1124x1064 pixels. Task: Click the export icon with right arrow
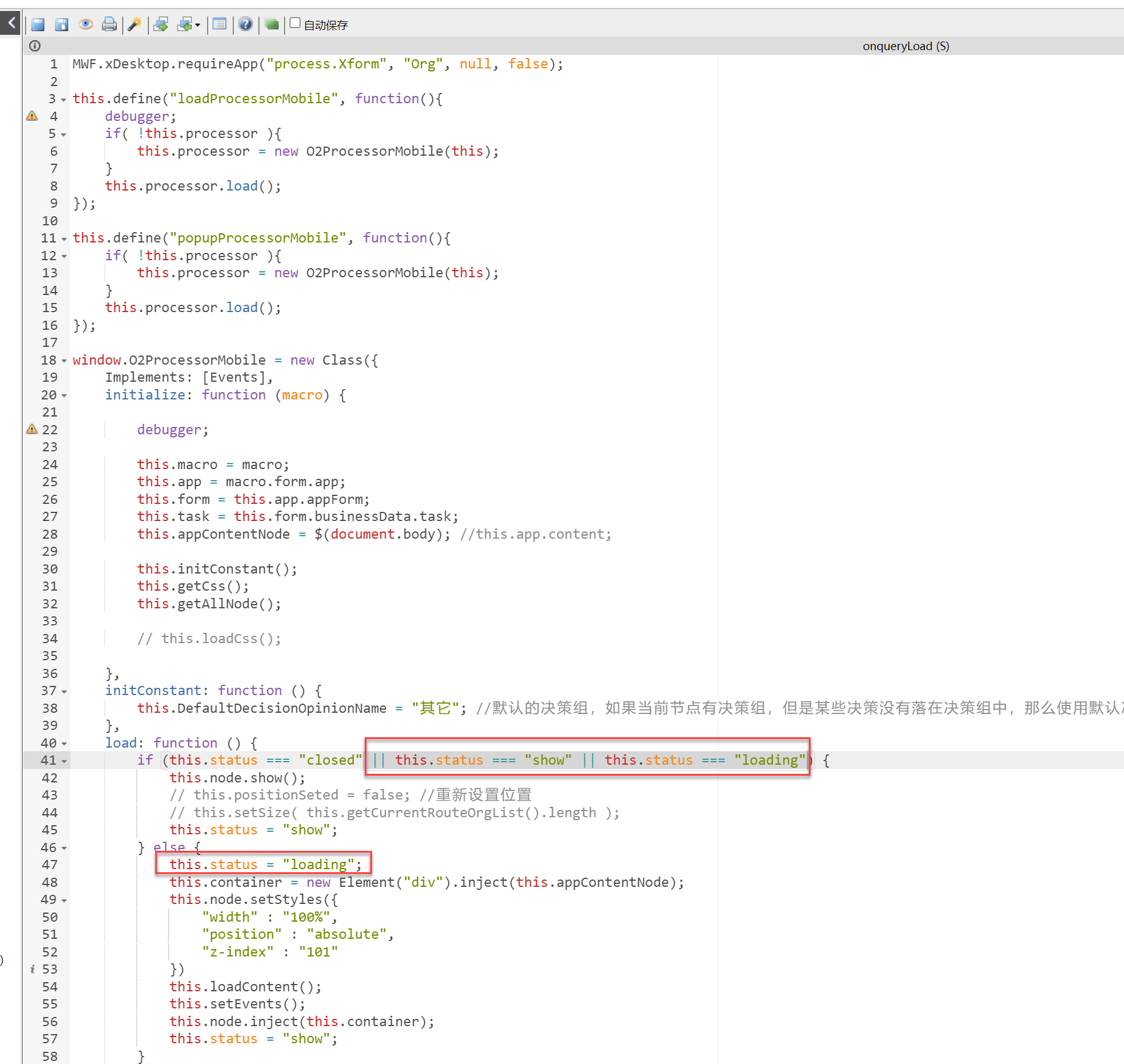[x=161, y=24]
